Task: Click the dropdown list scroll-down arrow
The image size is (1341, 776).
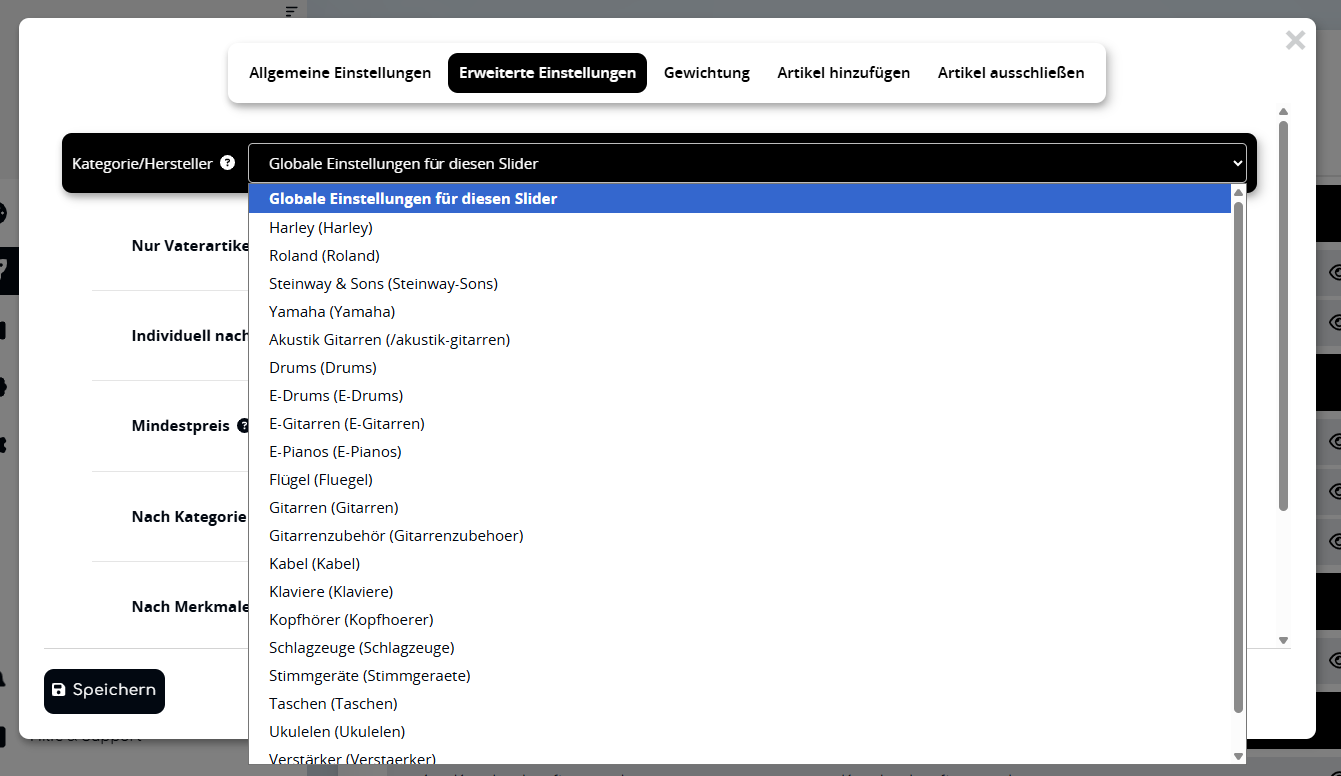Action: [1238, 756]
